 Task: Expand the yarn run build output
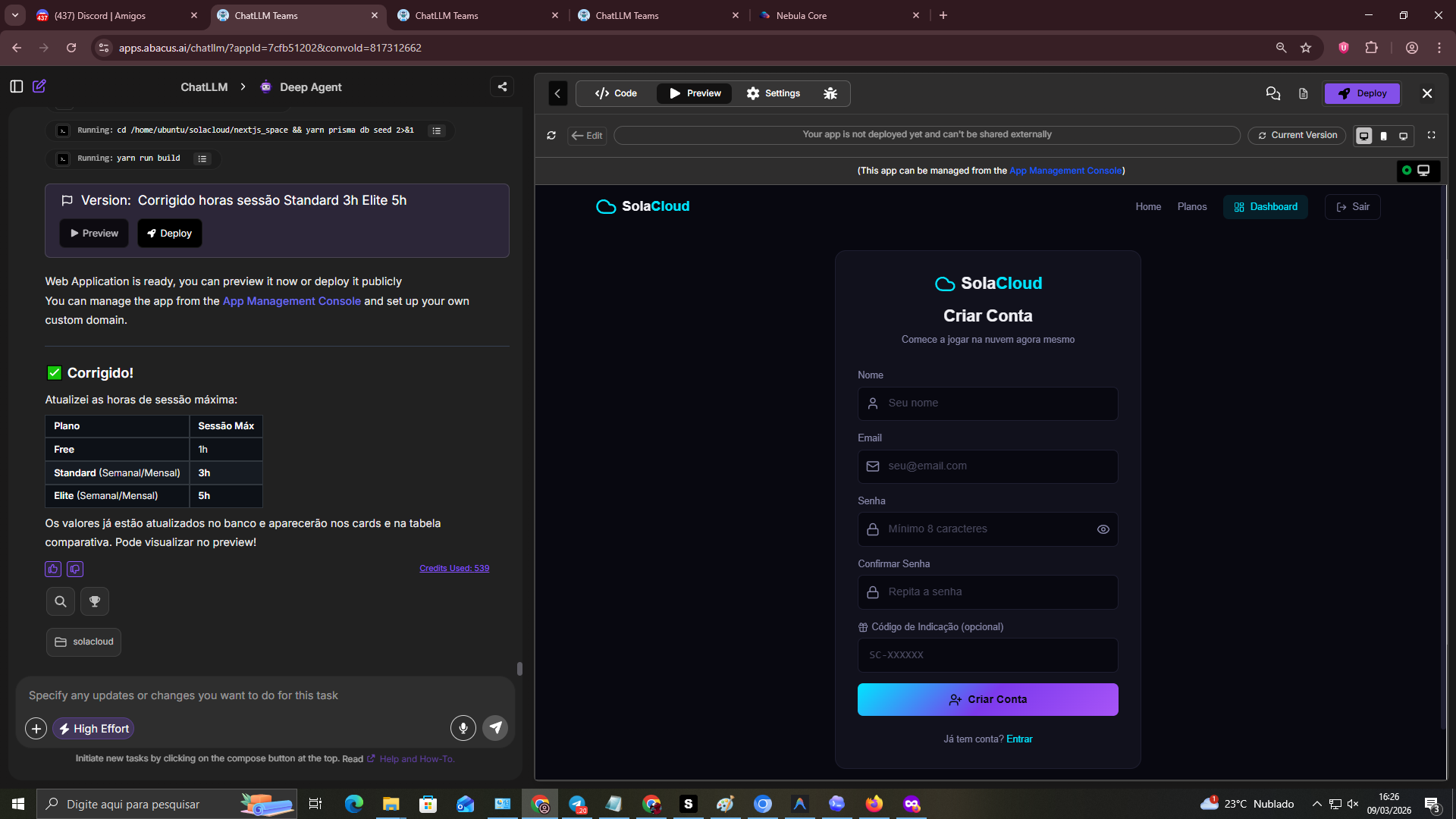pyautogui.click(x=202, y=158)
